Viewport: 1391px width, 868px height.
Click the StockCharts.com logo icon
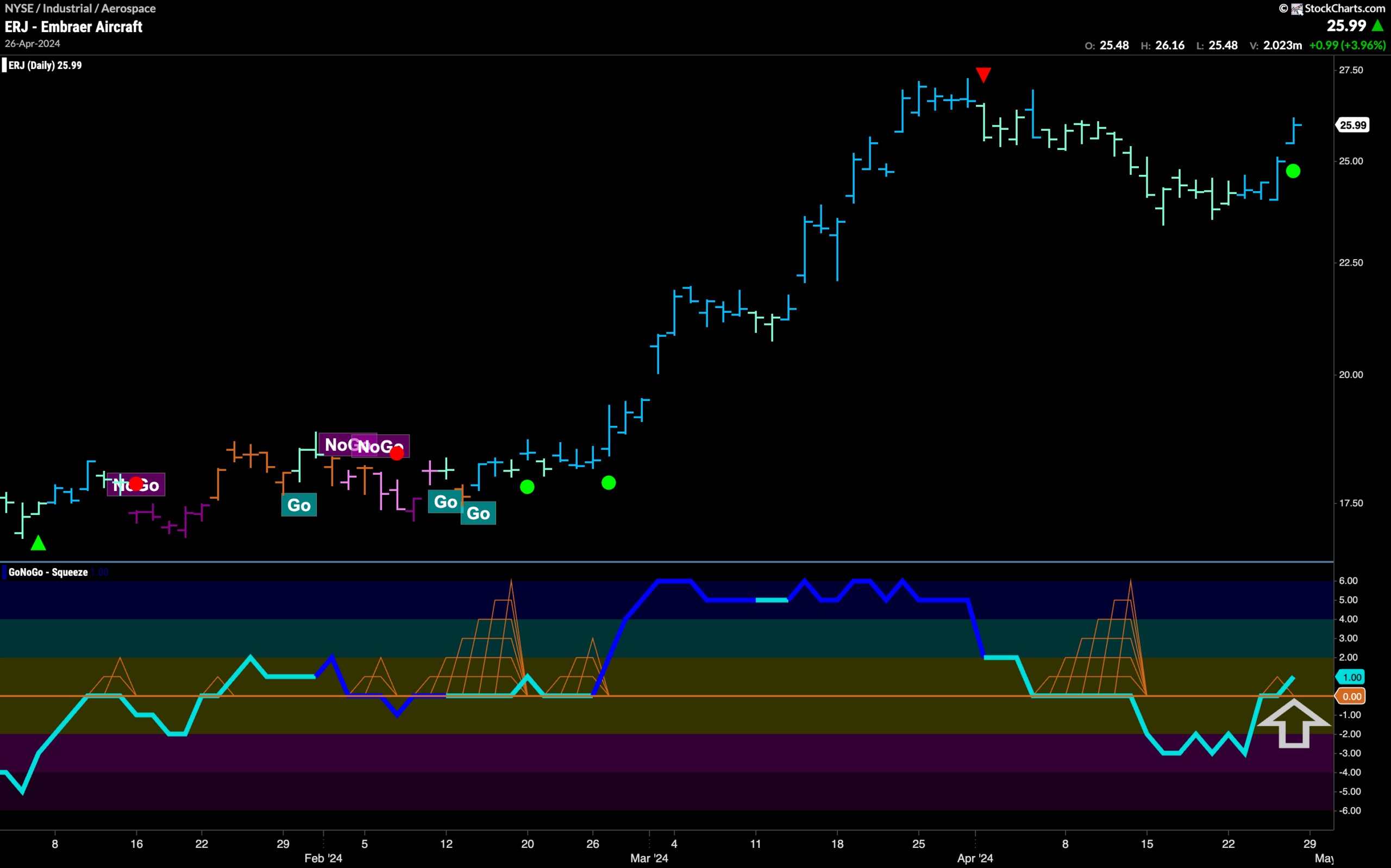1297,9
